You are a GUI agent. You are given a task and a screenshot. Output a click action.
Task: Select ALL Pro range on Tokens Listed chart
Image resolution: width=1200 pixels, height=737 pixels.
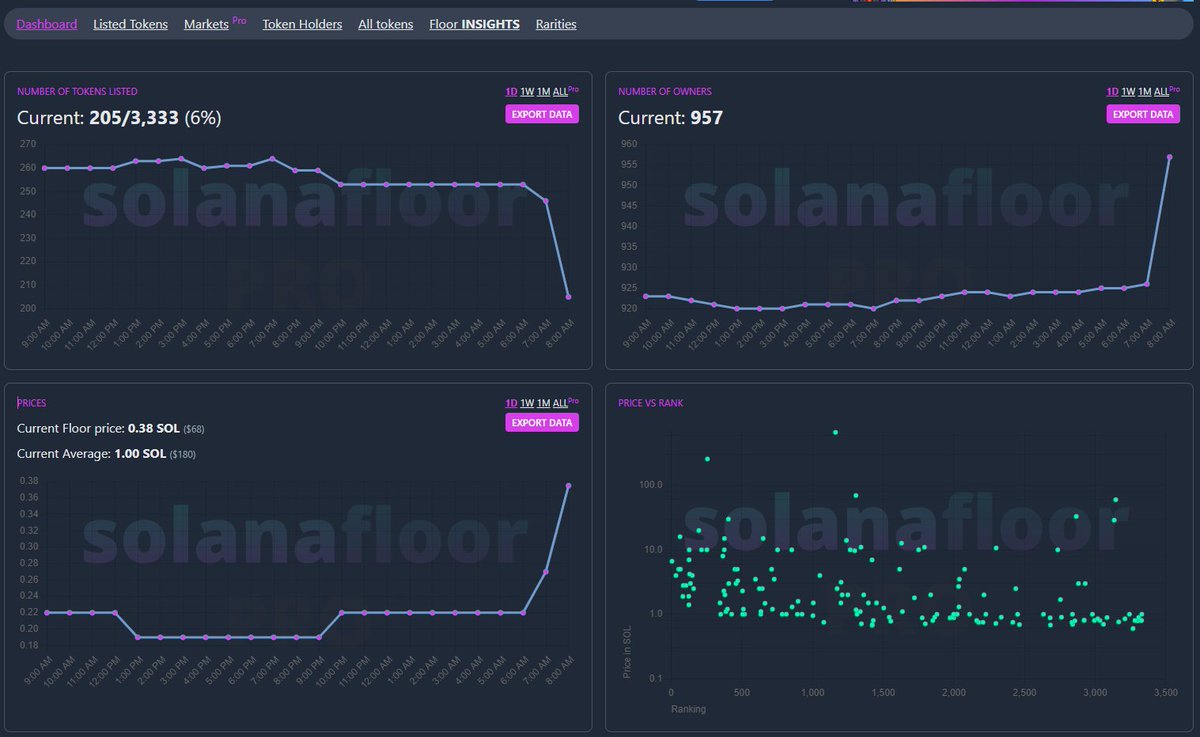tap(566, 91)
